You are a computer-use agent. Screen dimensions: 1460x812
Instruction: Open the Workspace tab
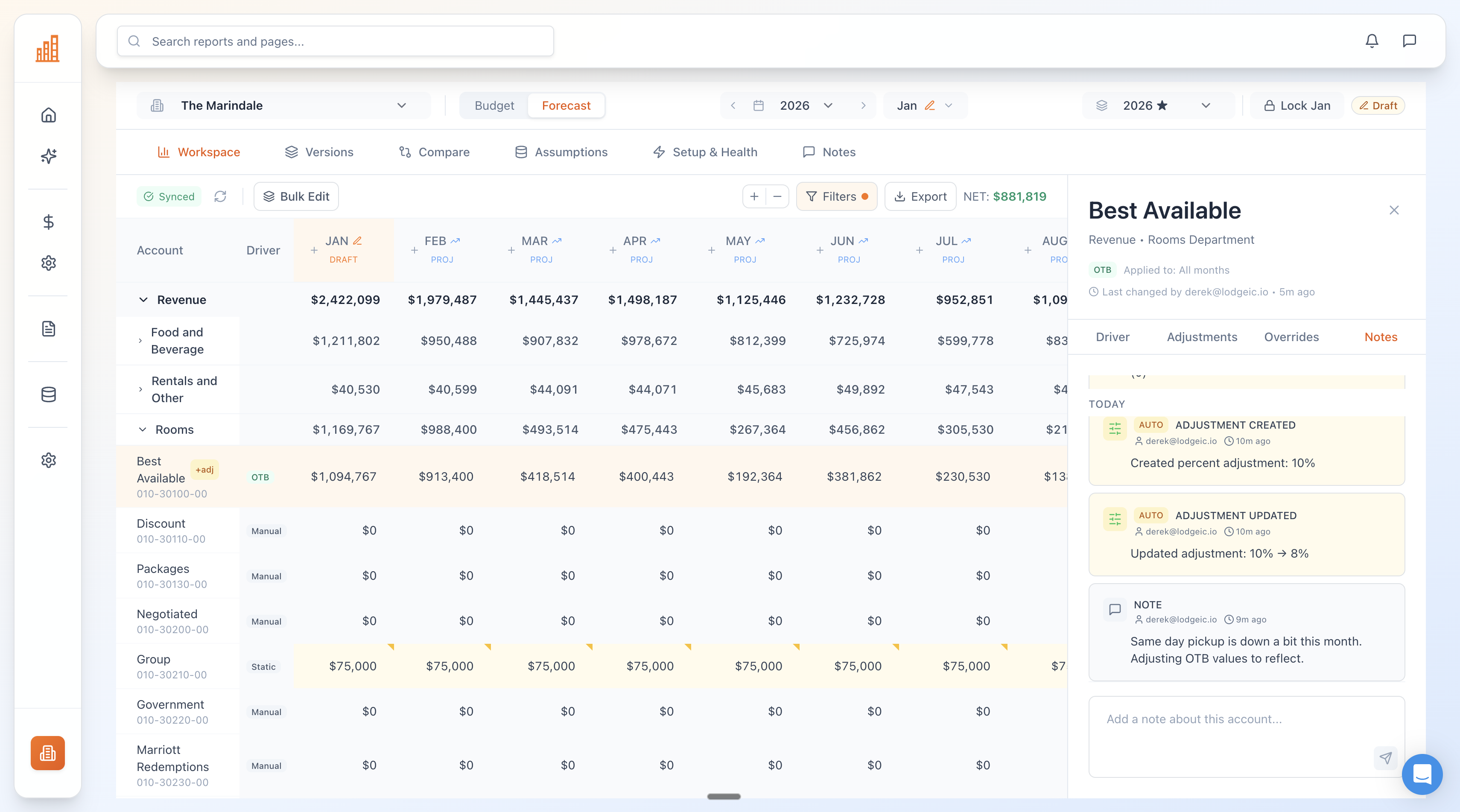pyautogui.click(x=199, y=152)
